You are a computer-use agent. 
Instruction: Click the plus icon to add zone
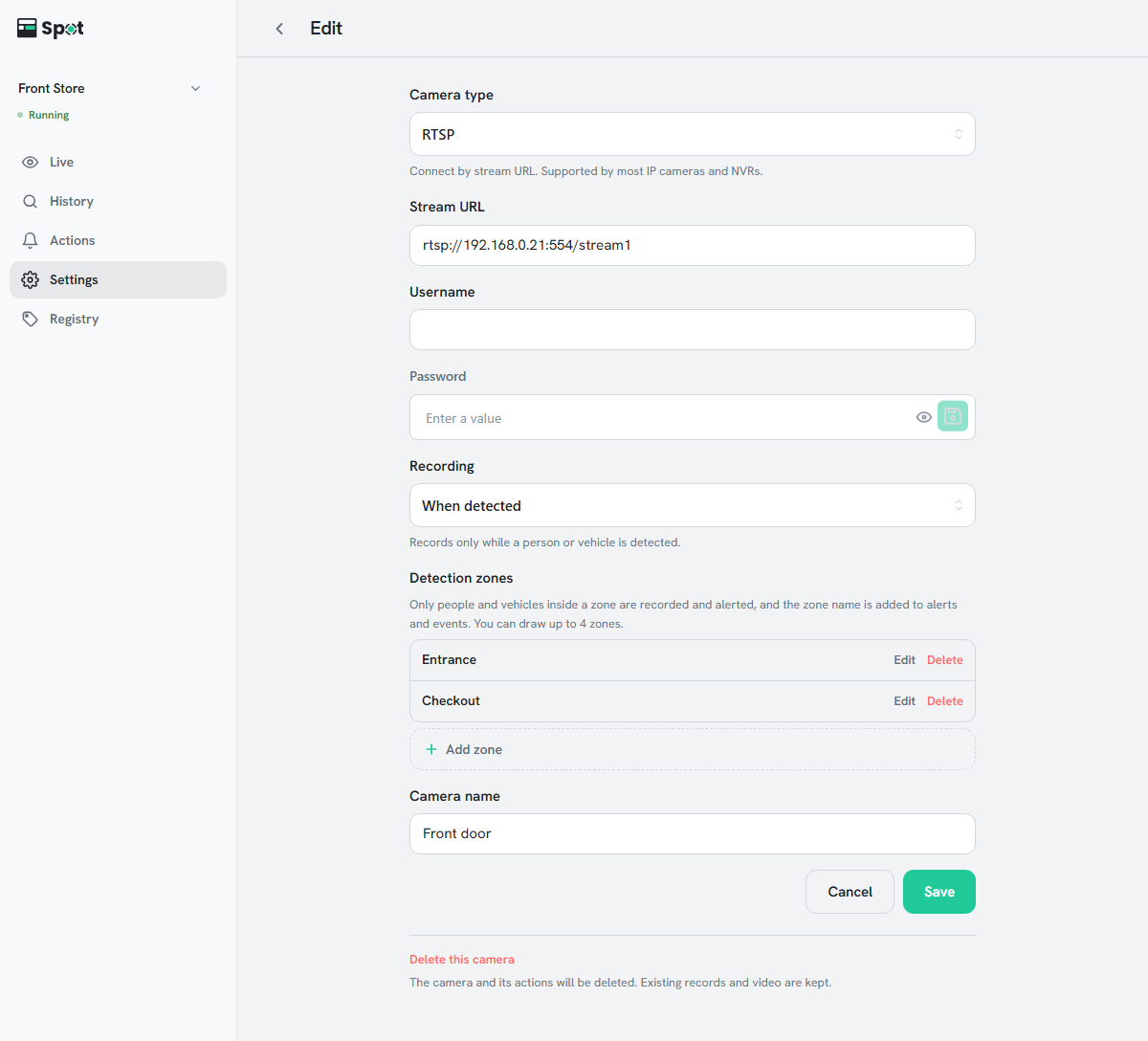[x=431, y=750]
